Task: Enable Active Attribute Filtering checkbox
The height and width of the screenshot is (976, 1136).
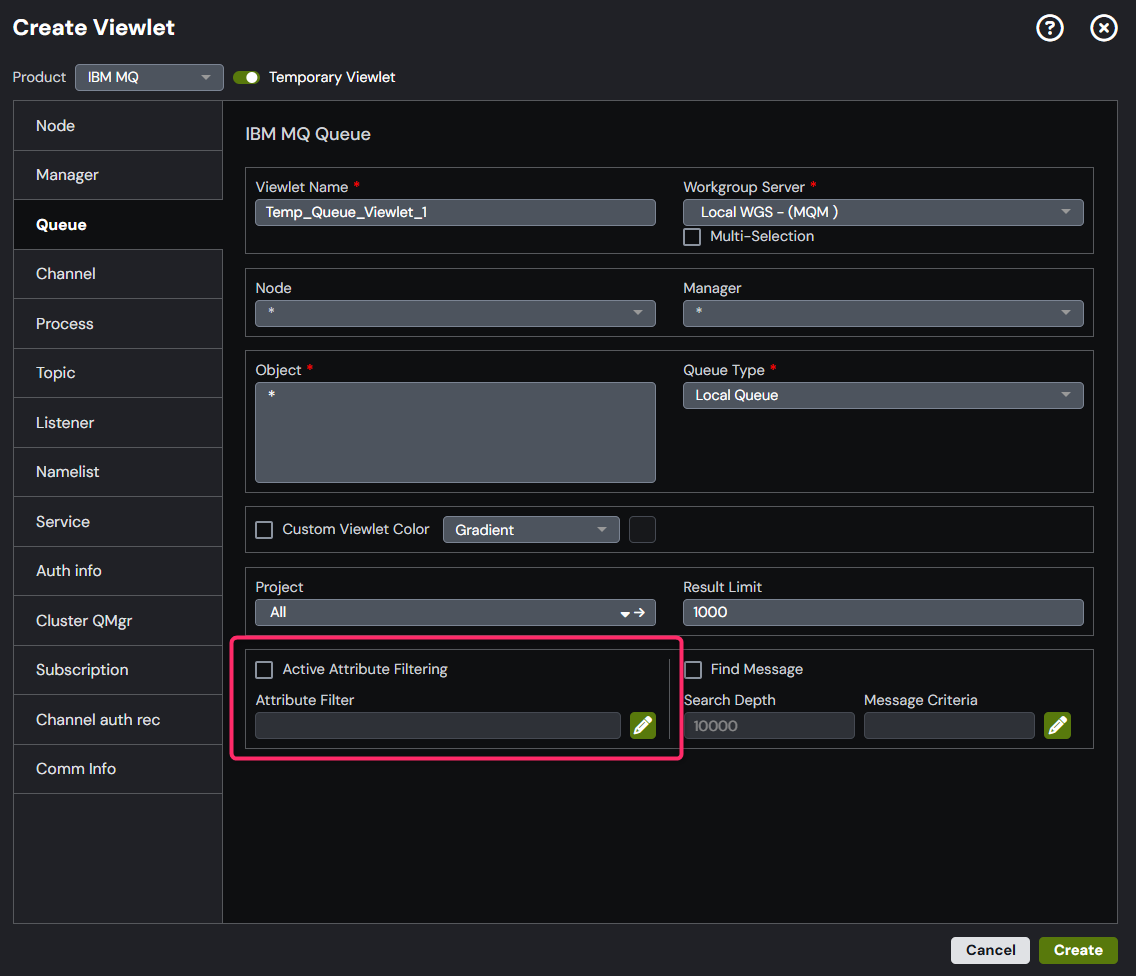Action: [264, 670]
